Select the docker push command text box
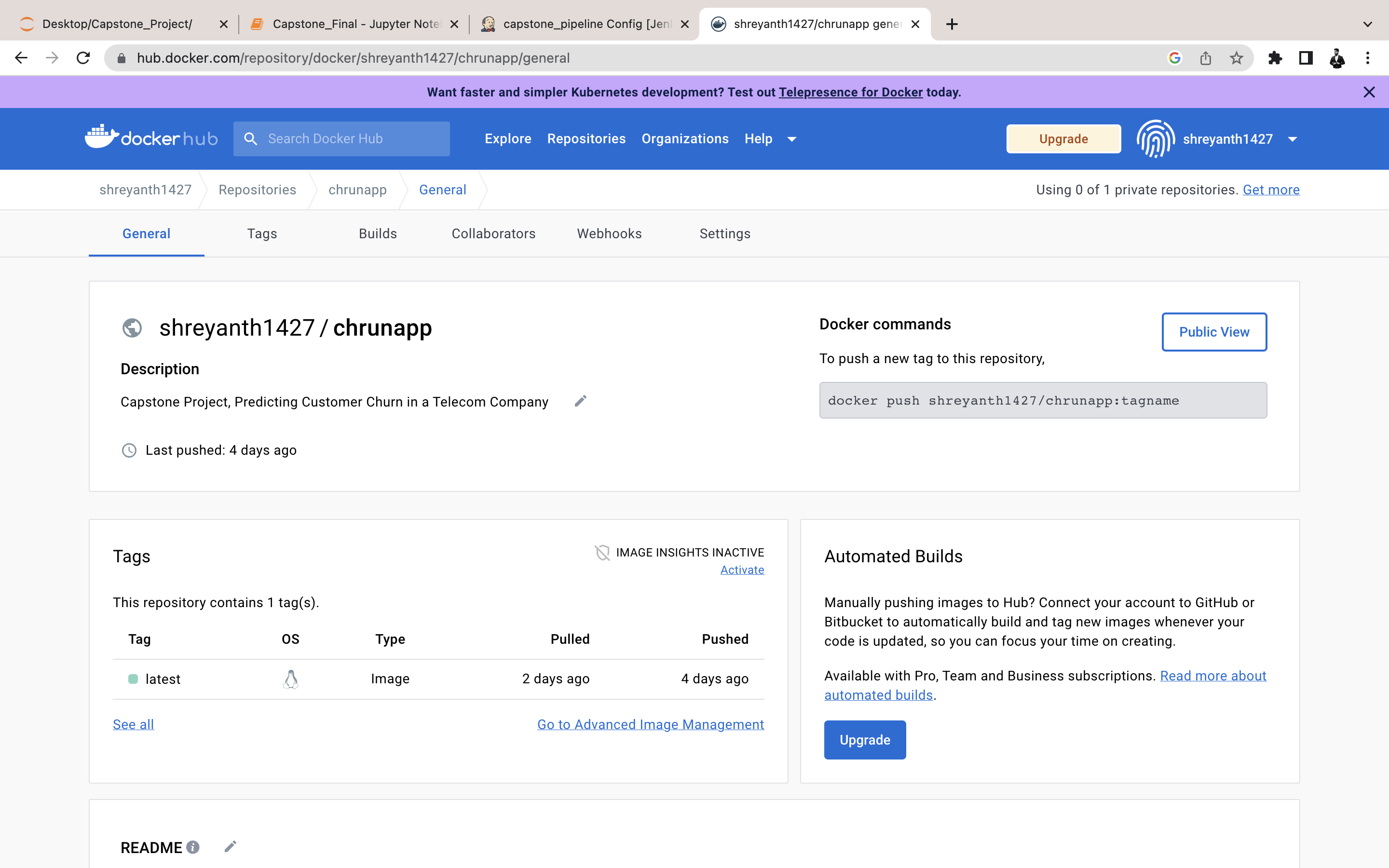 click(x=1042, y=400)
